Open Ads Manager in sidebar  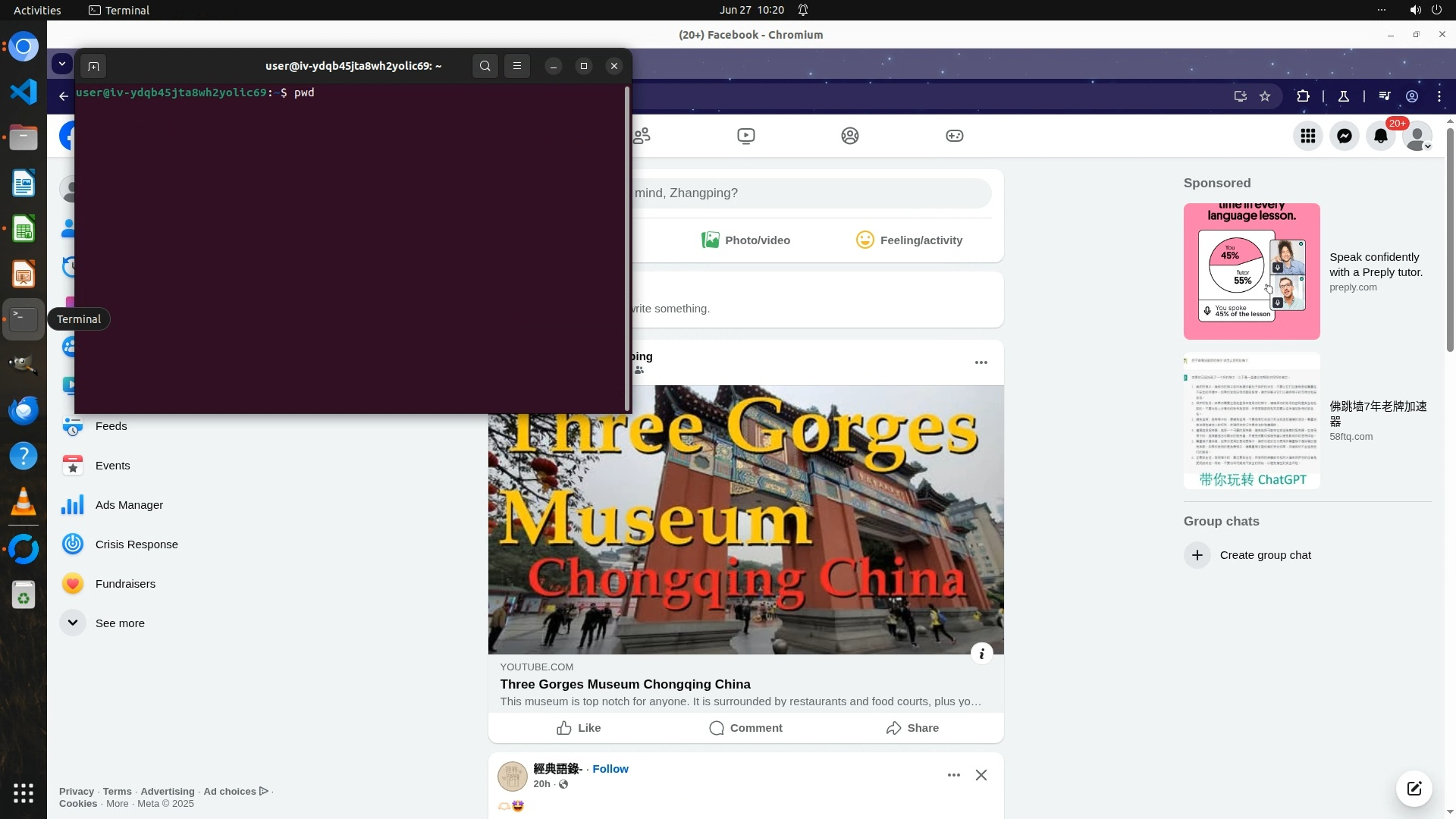point(128,505)
